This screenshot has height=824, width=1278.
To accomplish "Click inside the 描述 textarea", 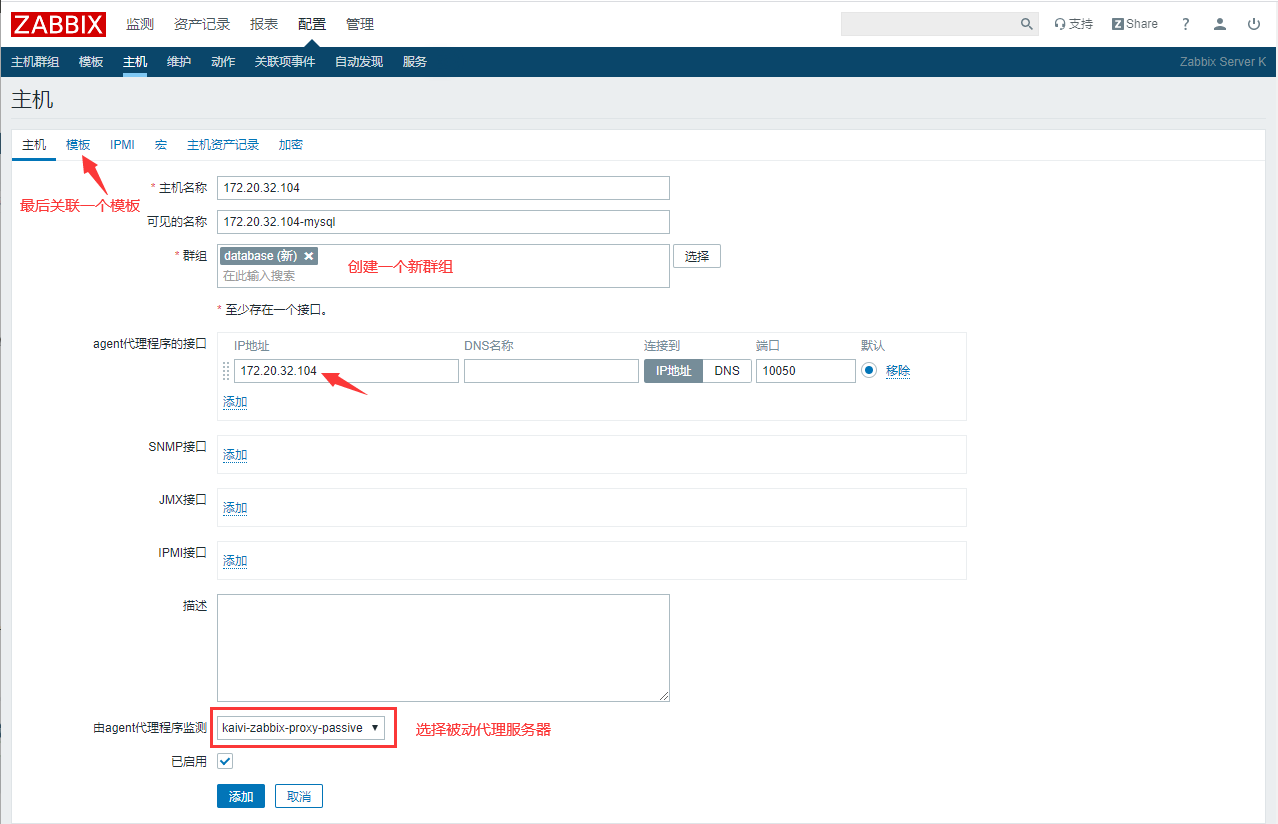I will tap(443, 648).
